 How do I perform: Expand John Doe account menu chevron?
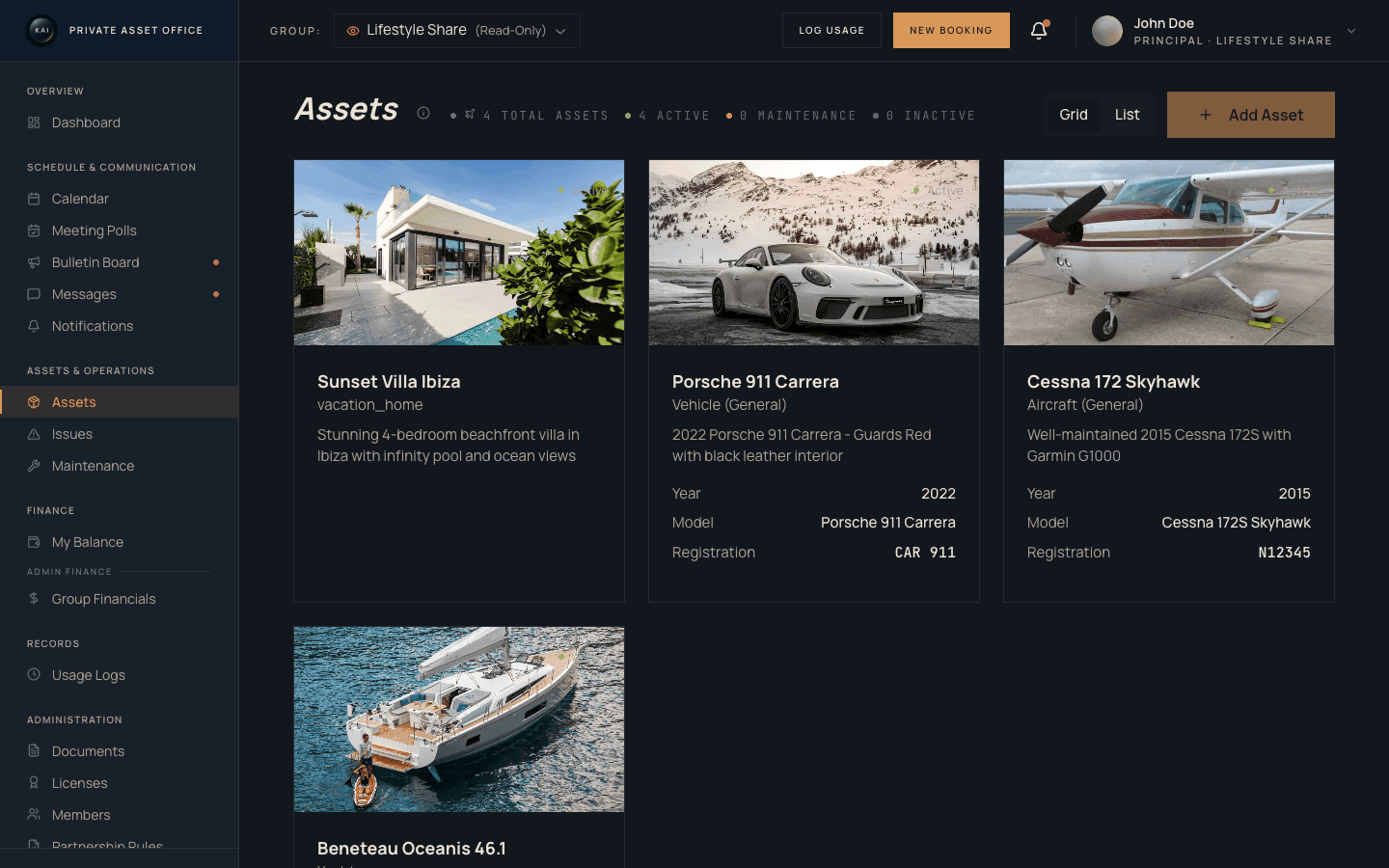pos(1351,31)
